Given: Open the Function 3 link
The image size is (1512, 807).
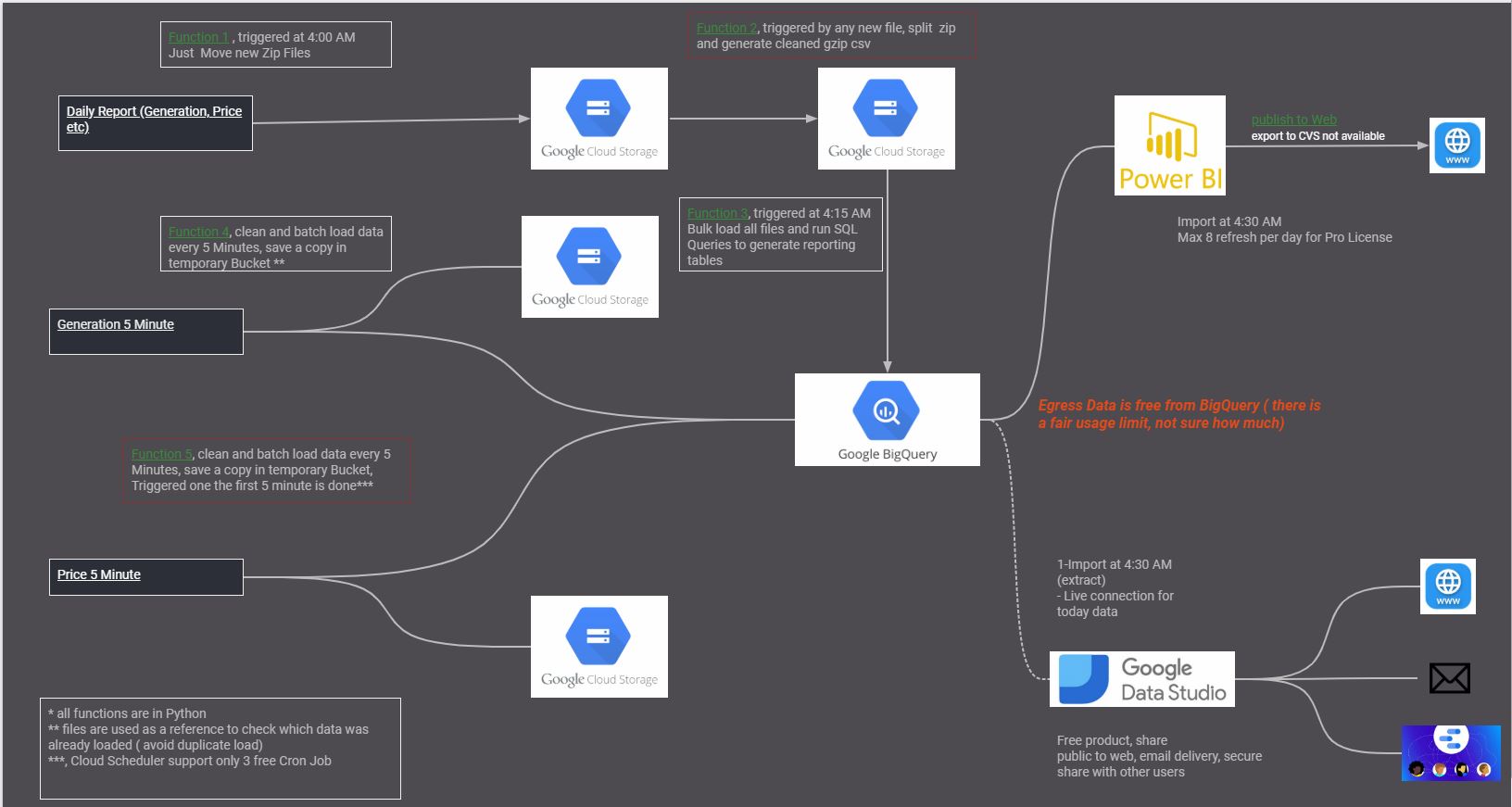Looking at the screenshot, I should (717, 213).
